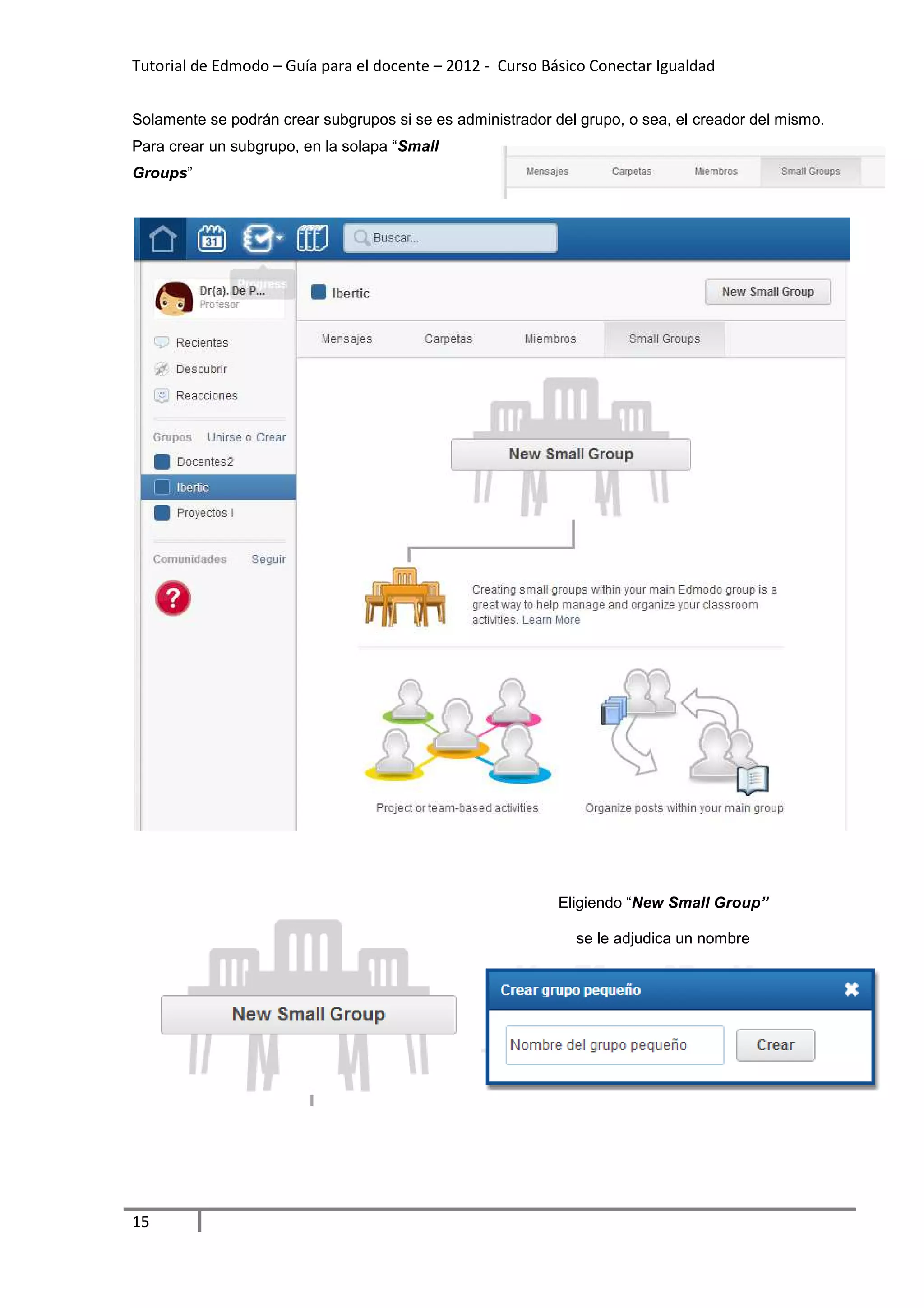
Task: Click the Unirse link under Grupos
Action: tap(224, 437)
